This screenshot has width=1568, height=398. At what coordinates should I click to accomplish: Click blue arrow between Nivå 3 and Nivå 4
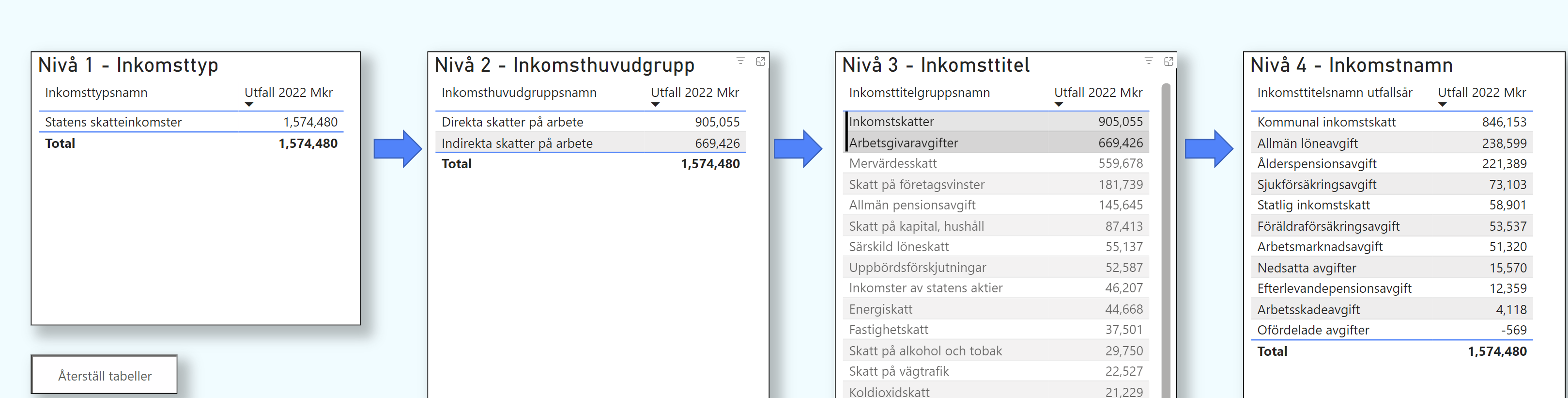(1208, 149)
